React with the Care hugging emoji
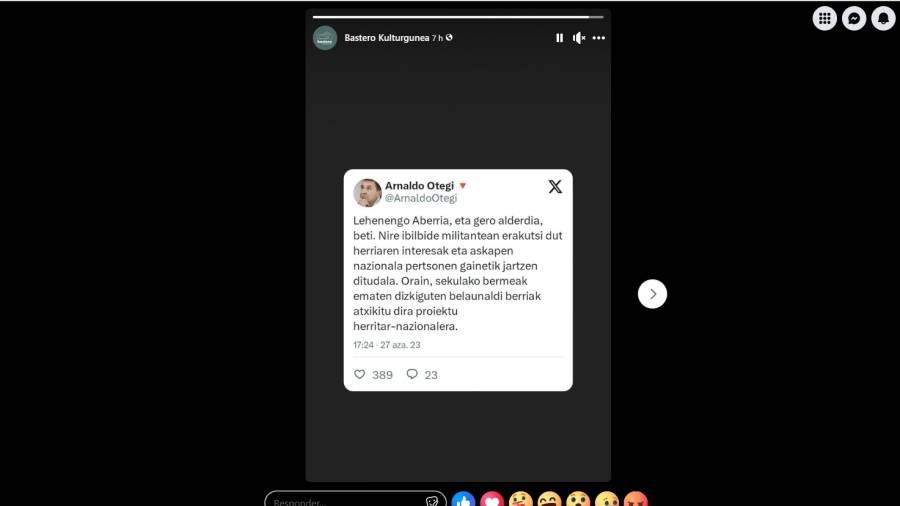The height and width of the screenshot is (506, 900). (521, 500)
